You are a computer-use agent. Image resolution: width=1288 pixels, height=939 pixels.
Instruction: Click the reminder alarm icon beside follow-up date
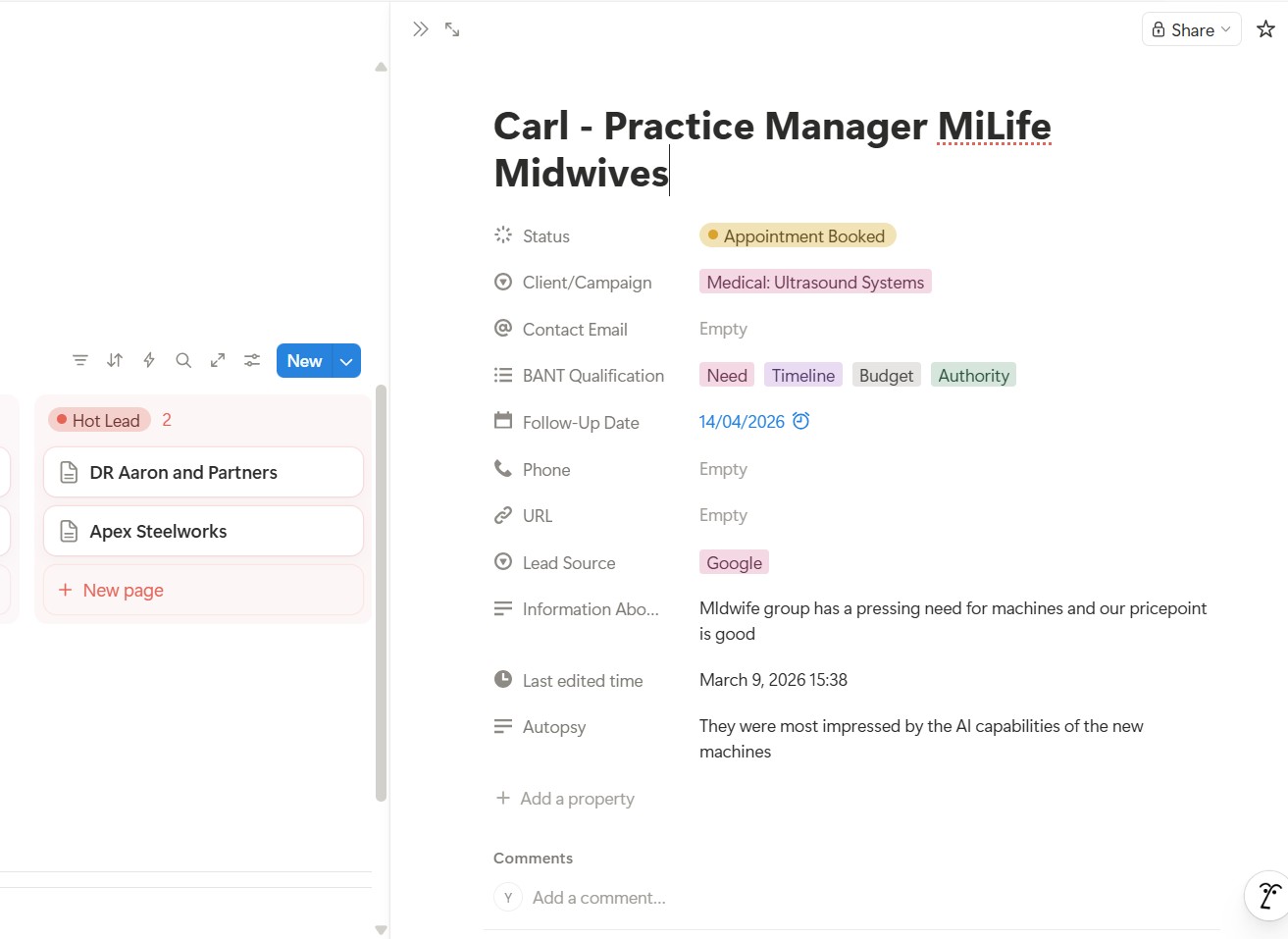[800, 421]
